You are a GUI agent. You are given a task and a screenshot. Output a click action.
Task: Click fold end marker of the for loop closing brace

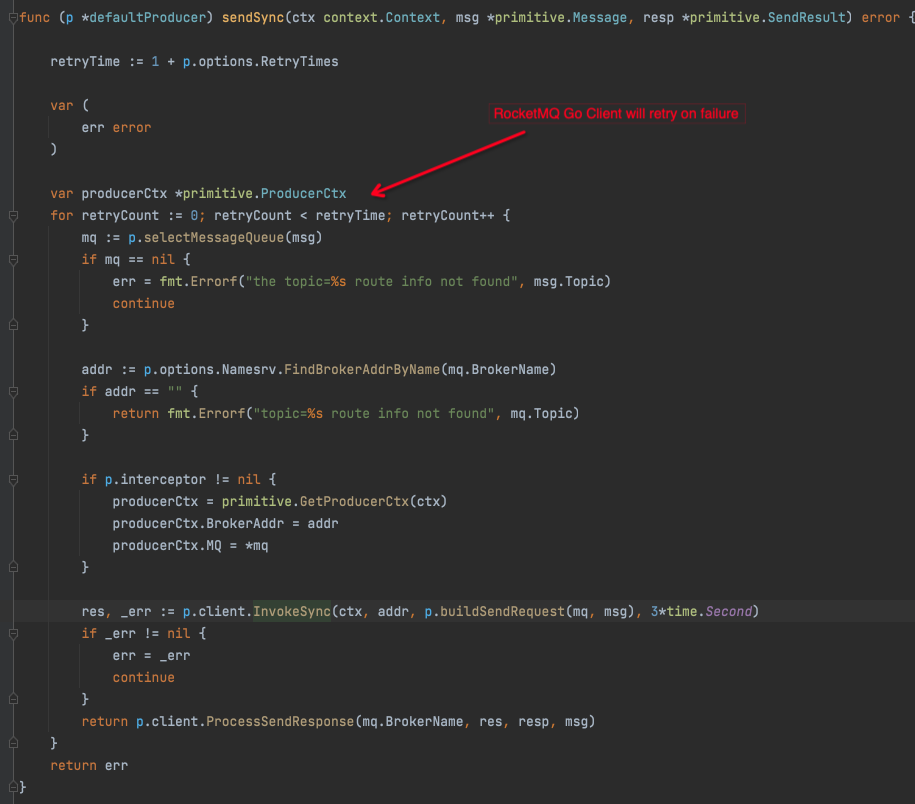coord(13,743)
